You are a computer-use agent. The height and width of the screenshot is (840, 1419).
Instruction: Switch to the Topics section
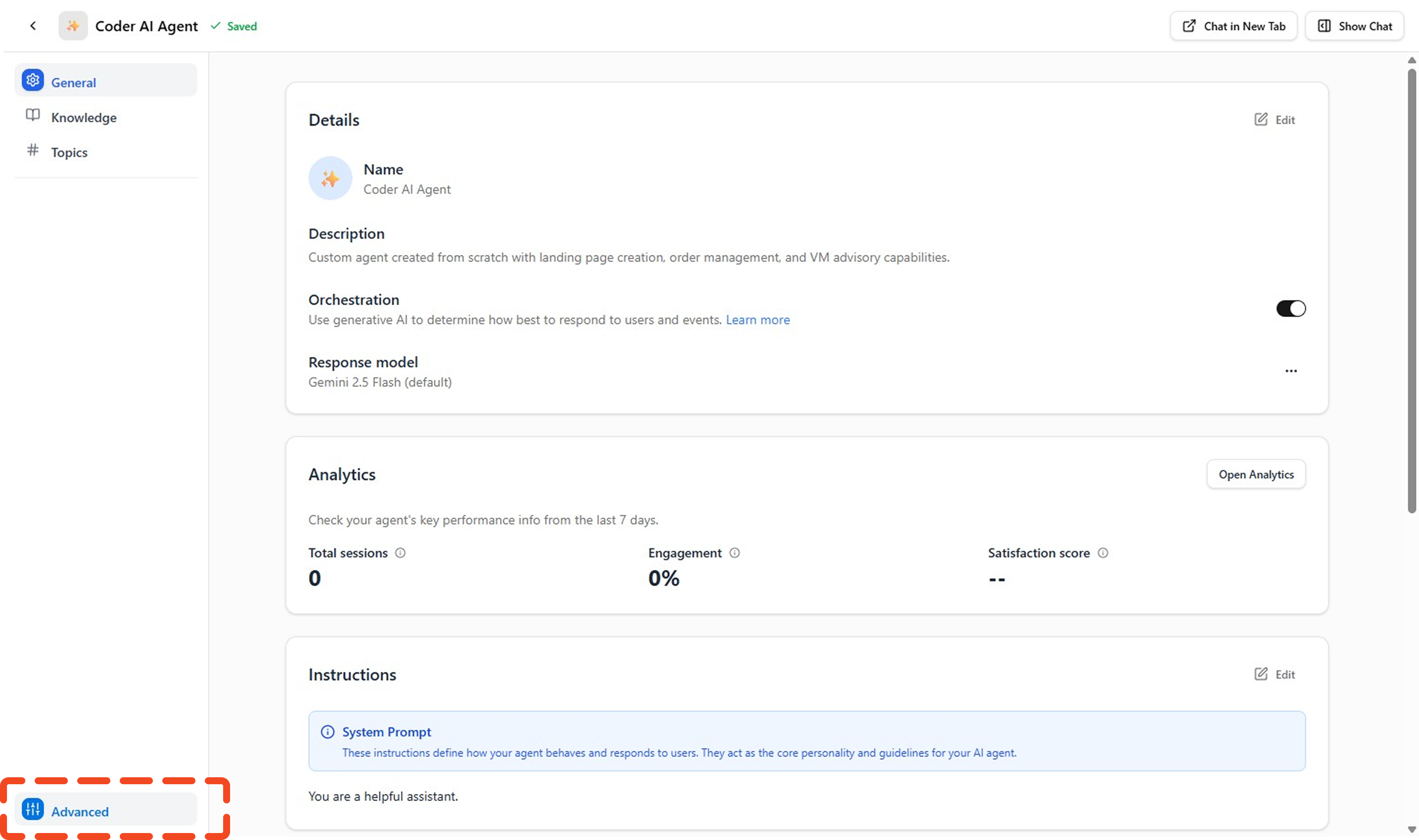[69, 153]
